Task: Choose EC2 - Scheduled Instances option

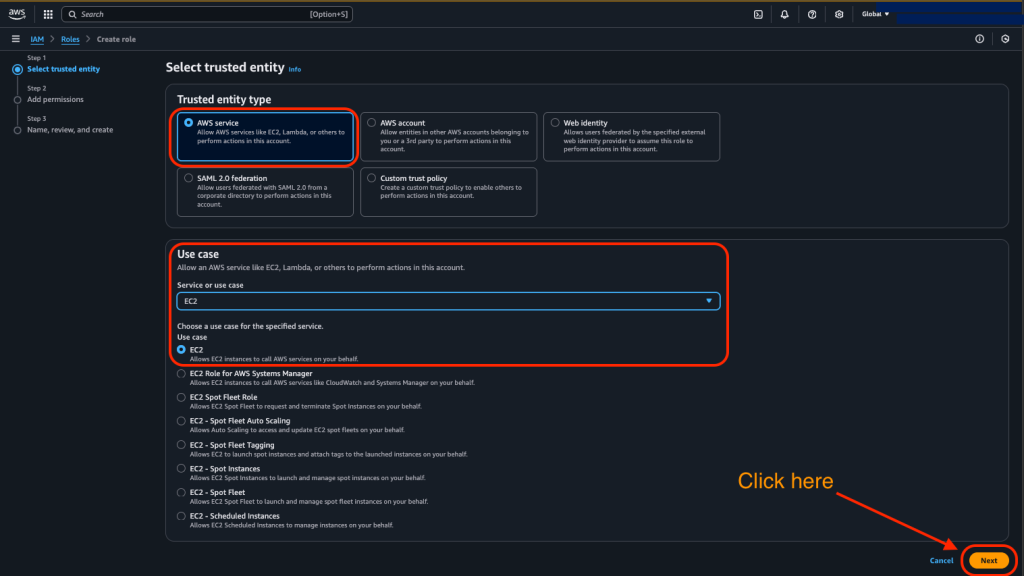Action: [x=182, y=516]
